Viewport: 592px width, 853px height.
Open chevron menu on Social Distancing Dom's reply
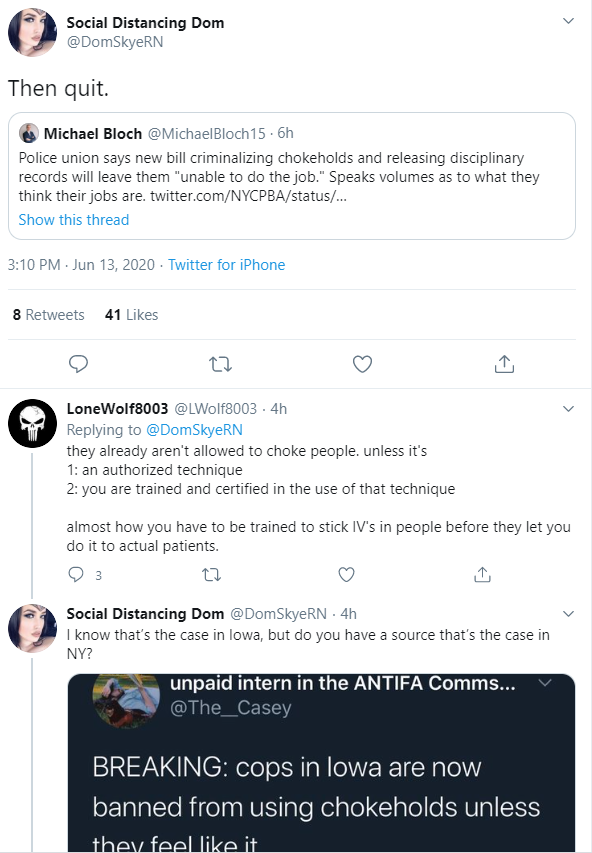point(569,614)
